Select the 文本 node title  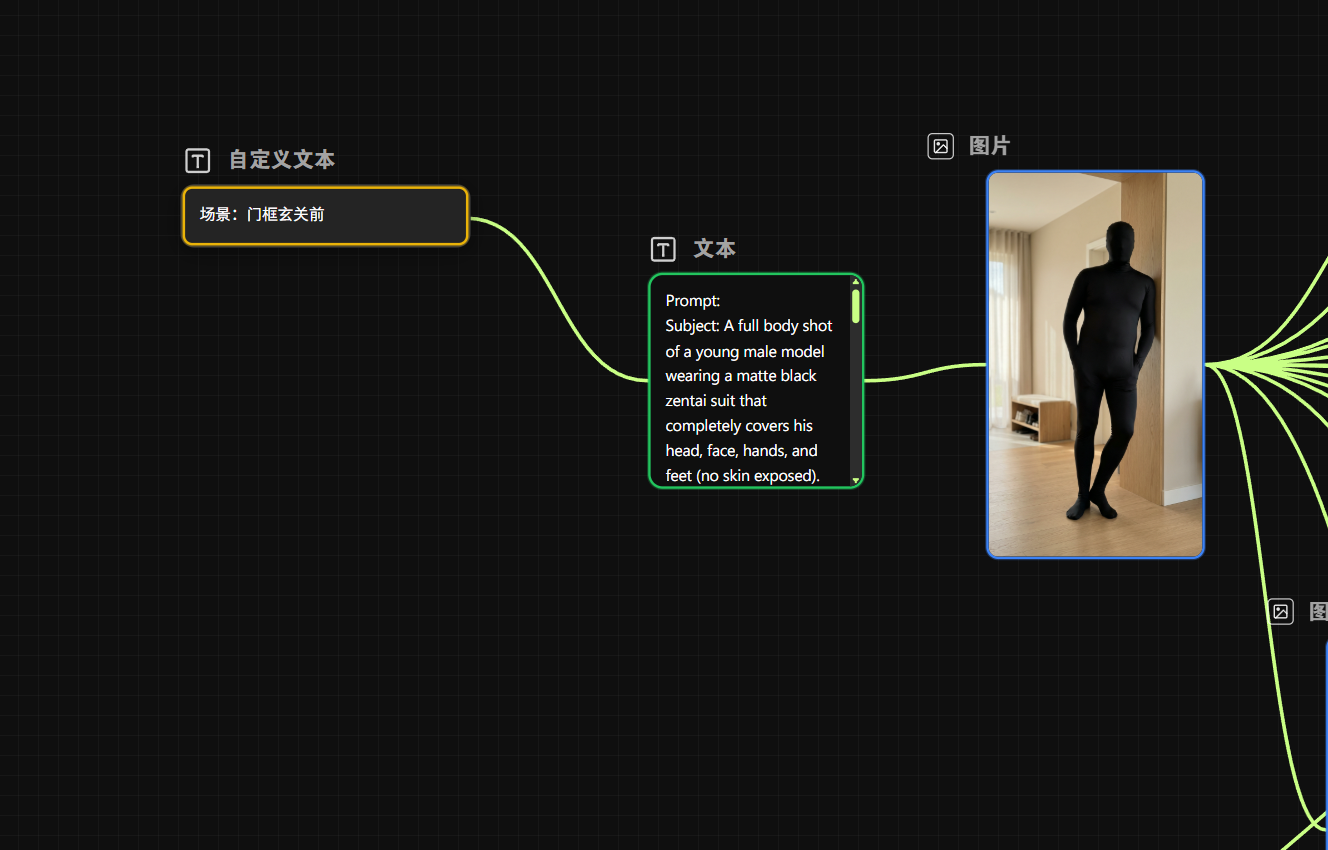click(714, 249)
